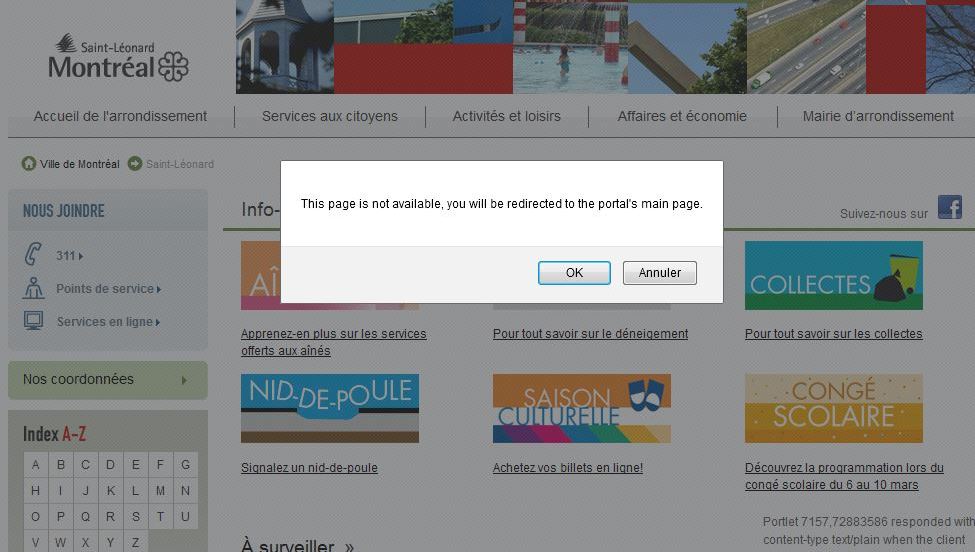
Task: Click the 311 phone icon
Action: [33, 255]
